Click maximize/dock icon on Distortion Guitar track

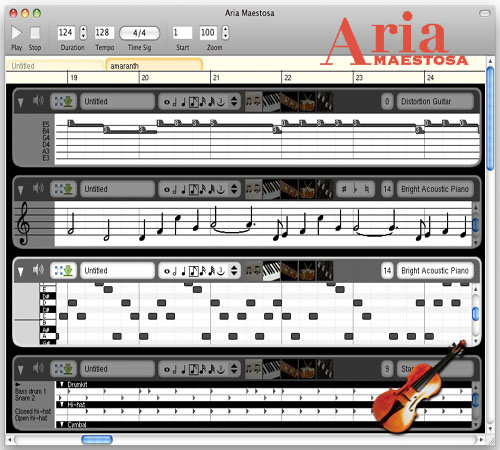coord(63,101)
